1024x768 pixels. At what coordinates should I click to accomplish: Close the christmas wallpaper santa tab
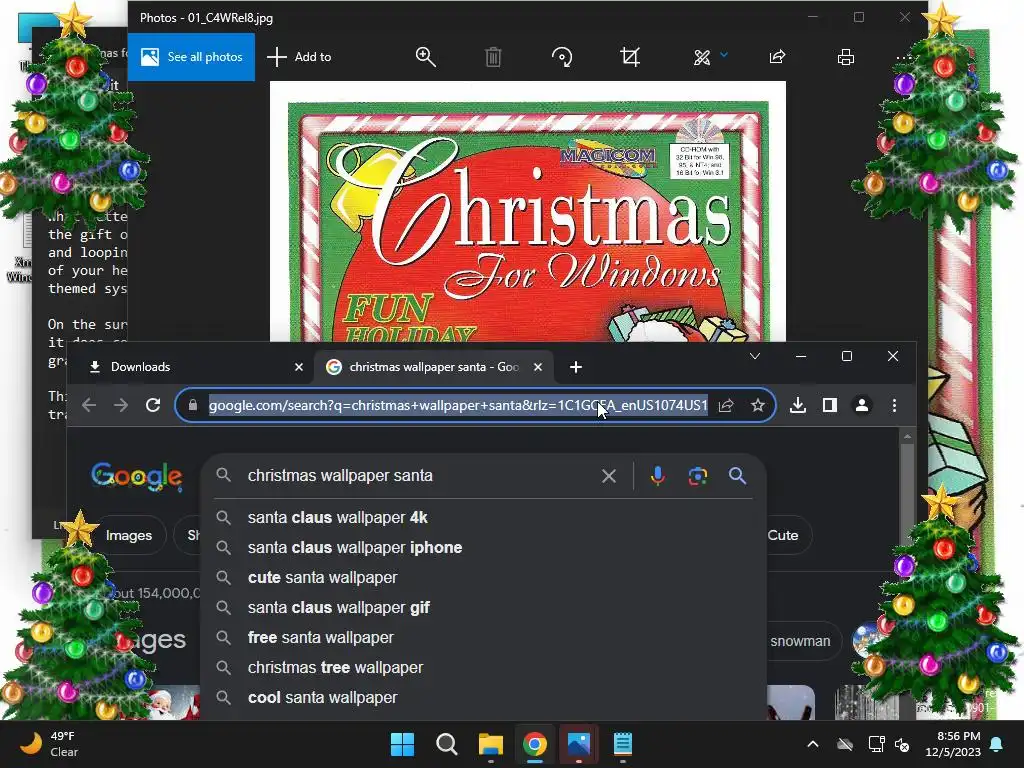[537, 367]
